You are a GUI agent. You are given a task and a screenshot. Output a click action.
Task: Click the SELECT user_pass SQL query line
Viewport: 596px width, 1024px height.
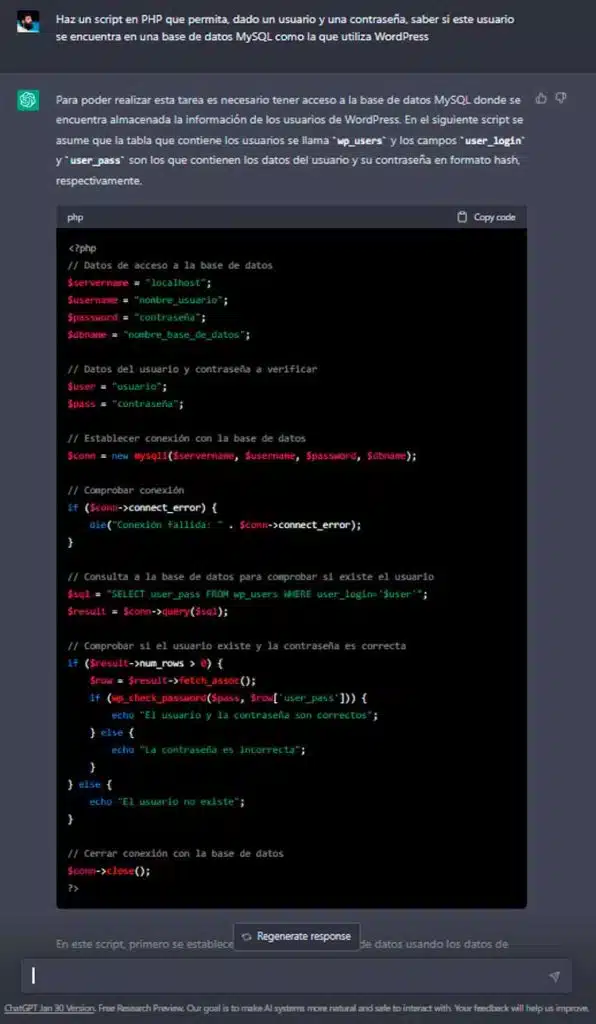coord(247,594)
